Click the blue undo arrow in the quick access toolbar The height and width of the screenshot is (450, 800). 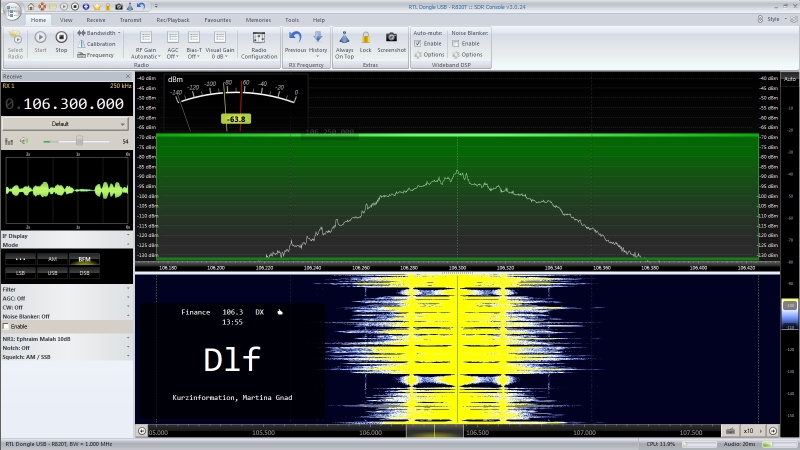[x=141, y=7]
